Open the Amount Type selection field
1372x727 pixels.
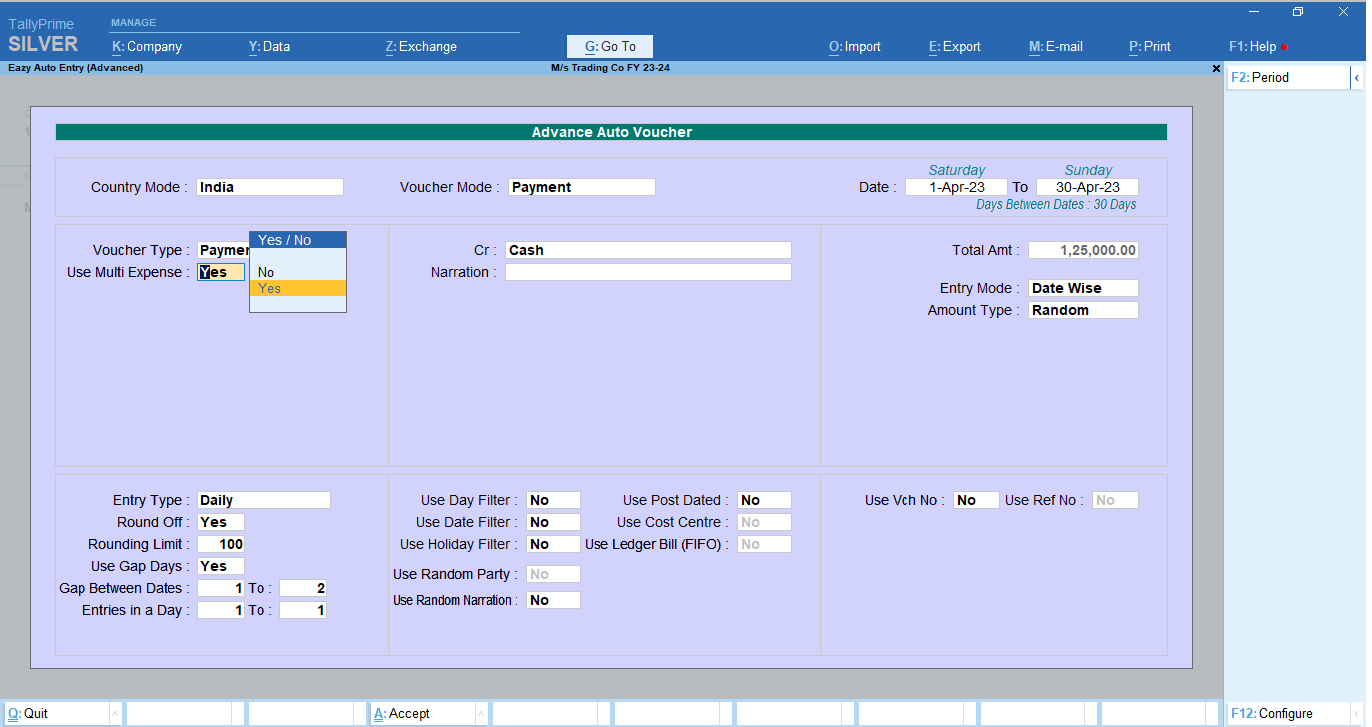[1083, 310]
